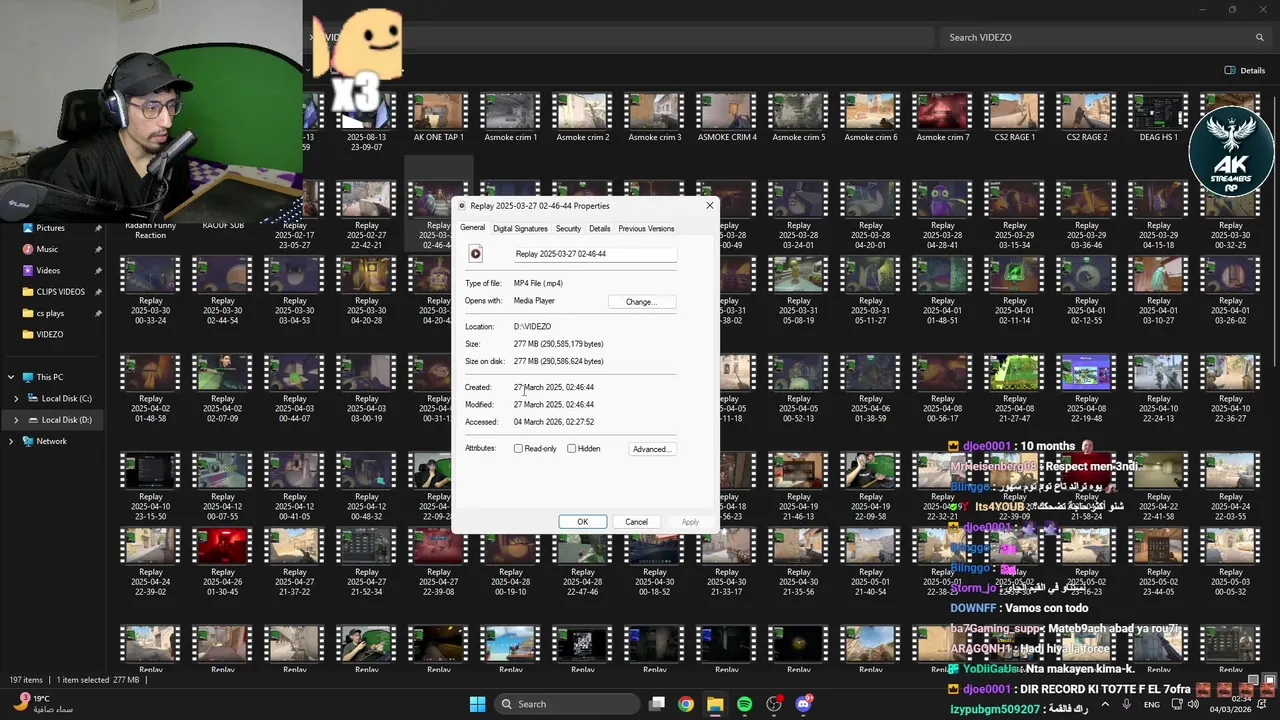Click the ENG language indicator
Viewport: 1280px width, 720px height.
1152,704
